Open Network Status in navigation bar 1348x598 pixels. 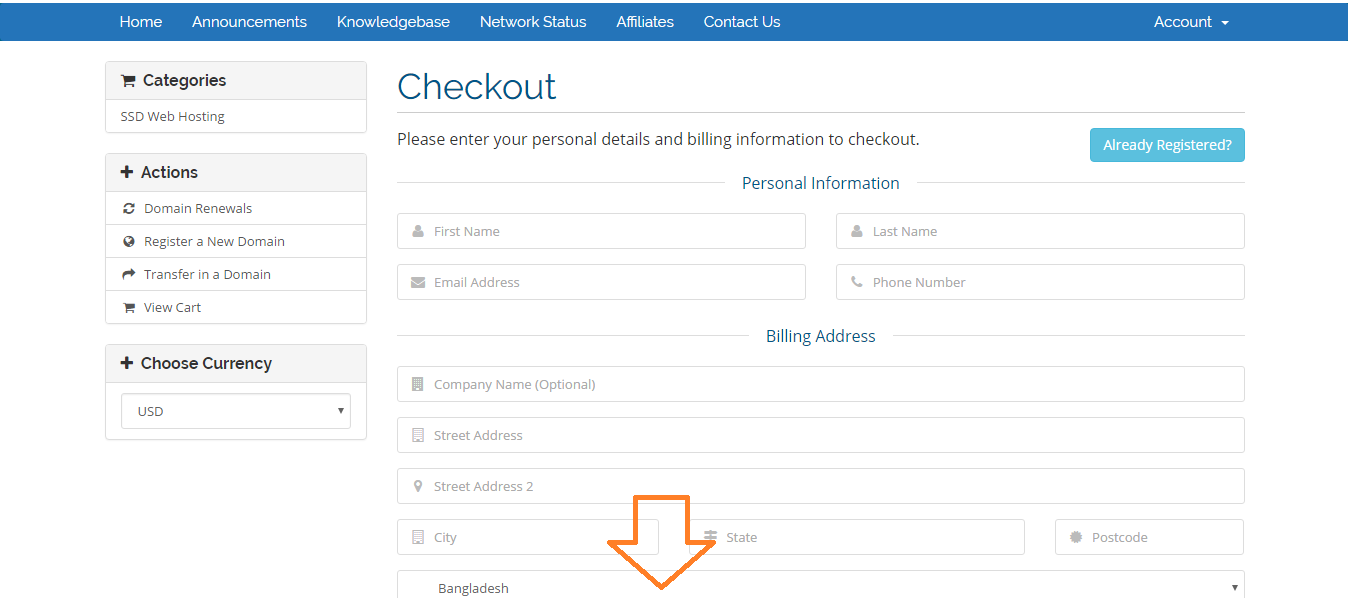point(533,22)
